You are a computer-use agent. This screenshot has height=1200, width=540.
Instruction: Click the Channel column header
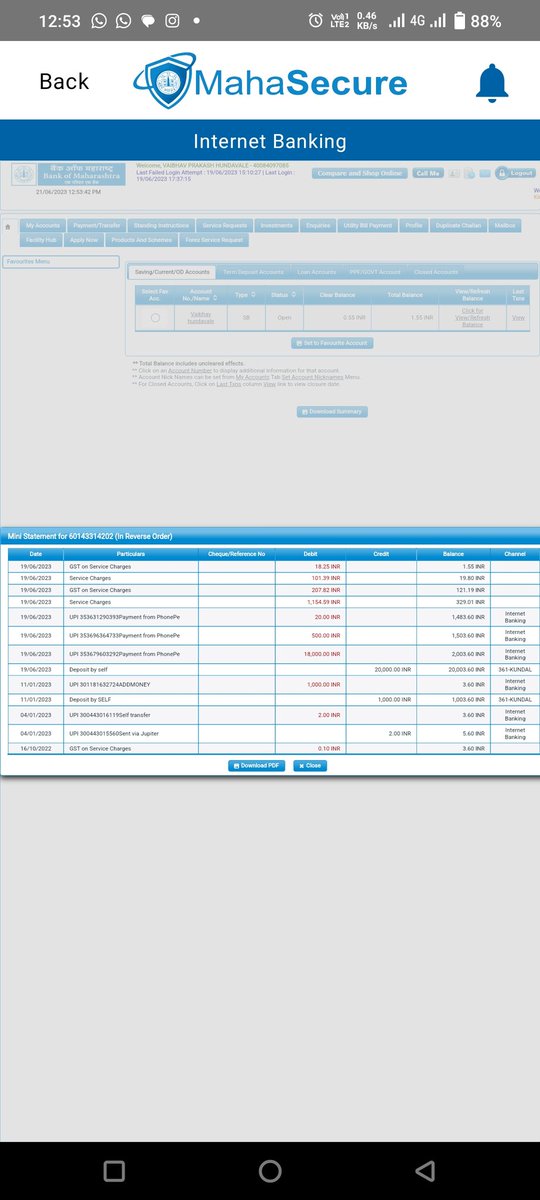click(x=515, y=553)
